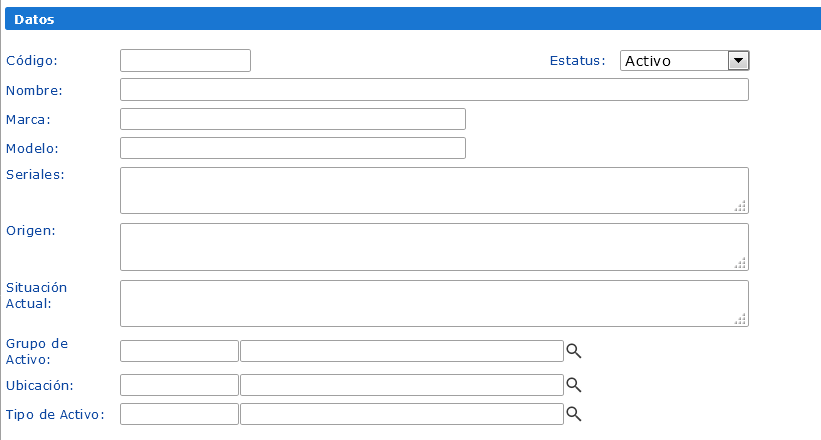Select the Modelo text field
The width and height of the screenshot is (821, 440).
293,148
